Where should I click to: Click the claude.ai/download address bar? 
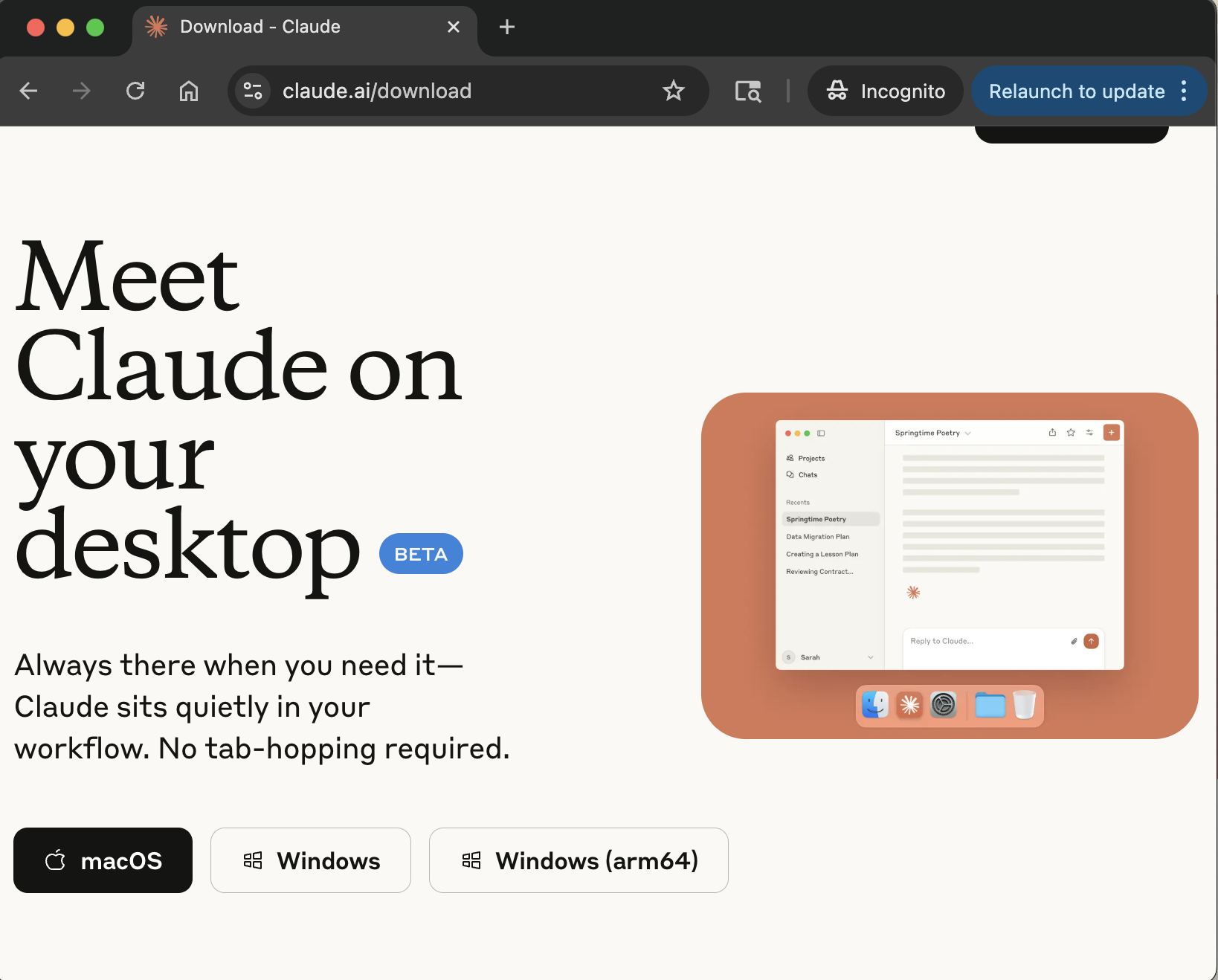[468, 91]
